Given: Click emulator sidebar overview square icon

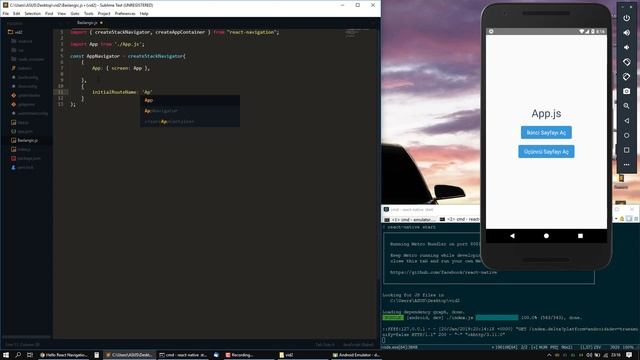Looking at the screenshot, I should (626, 150).
